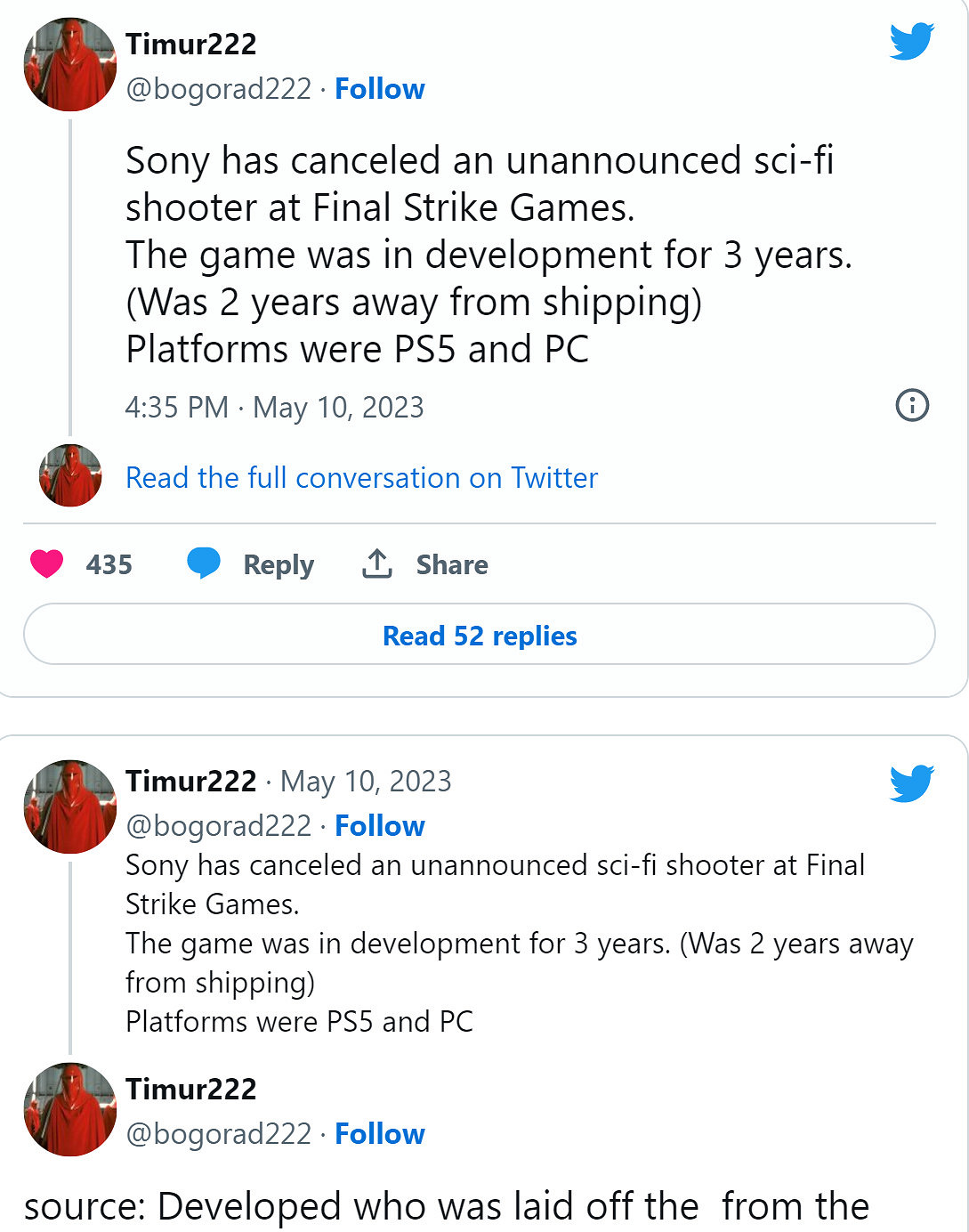Click Follow under the bottom Timur222 reply

380,1133
